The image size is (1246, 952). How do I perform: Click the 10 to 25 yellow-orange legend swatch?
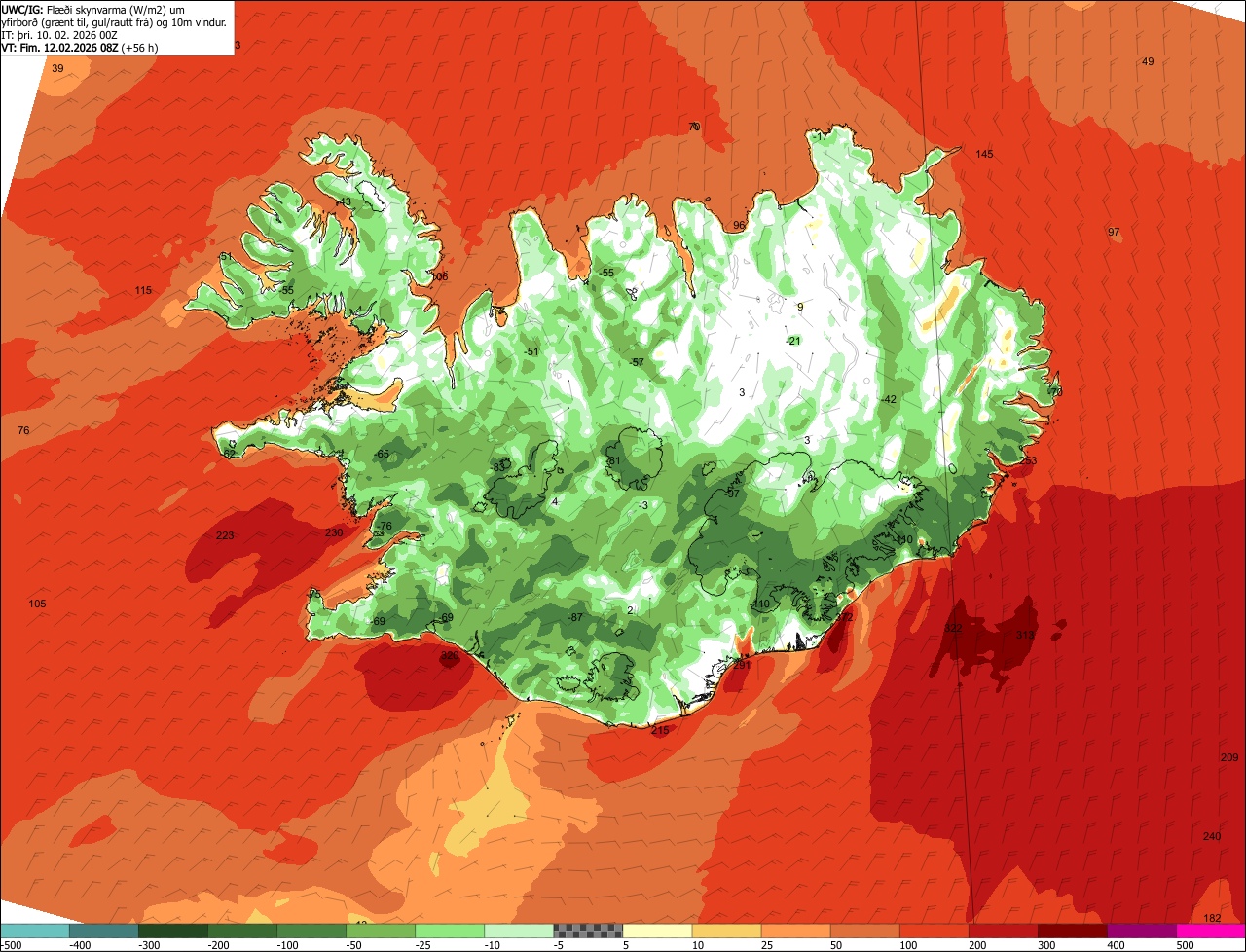pyautogui.click(x=726, y=931)
